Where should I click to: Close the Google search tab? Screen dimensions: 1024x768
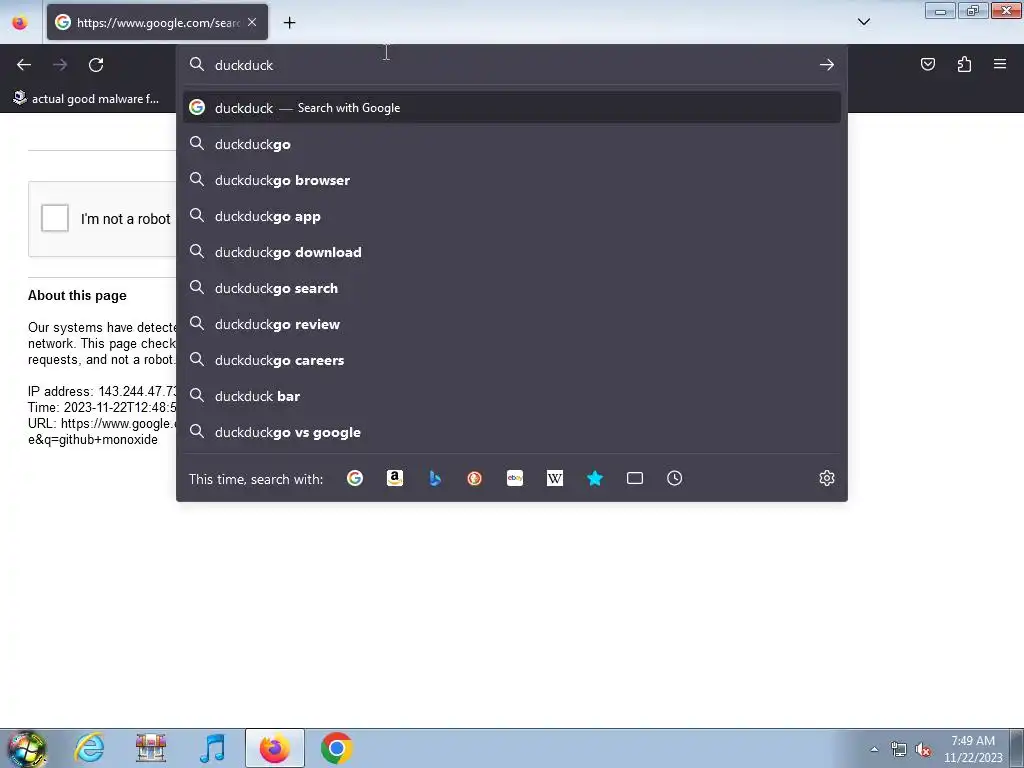point(252,22)
